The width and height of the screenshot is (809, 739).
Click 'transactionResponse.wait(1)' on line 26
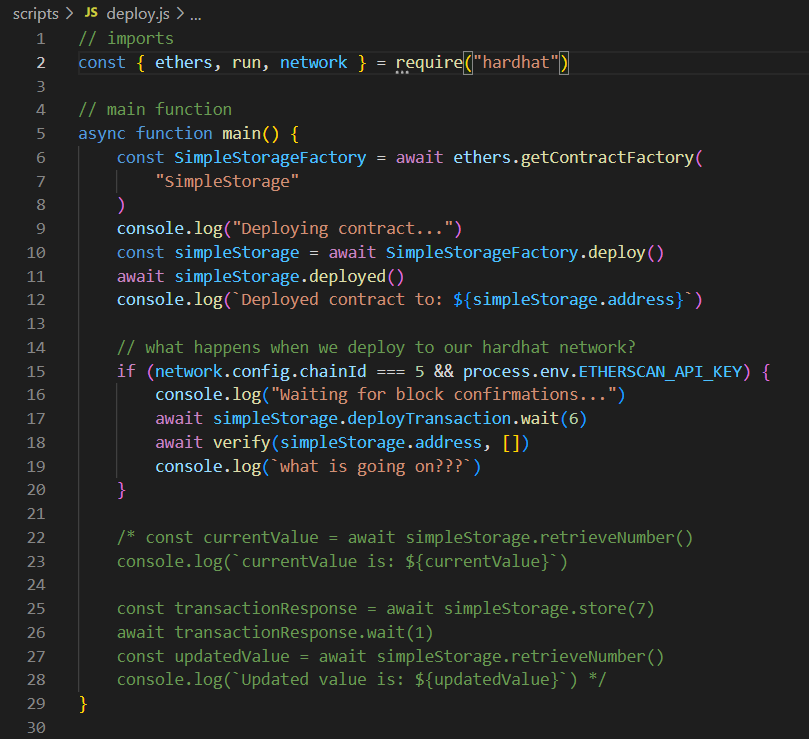304,633
